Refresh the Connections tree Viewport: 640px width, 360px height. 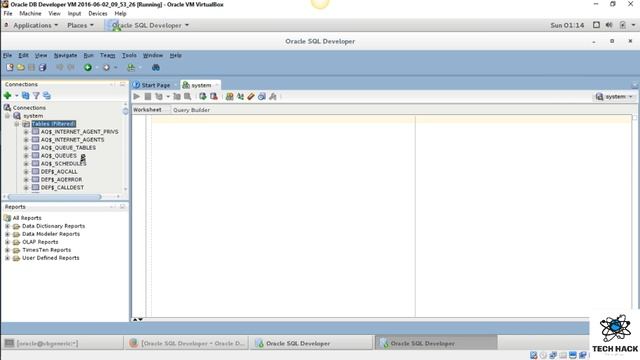click(x=26, y=96)
